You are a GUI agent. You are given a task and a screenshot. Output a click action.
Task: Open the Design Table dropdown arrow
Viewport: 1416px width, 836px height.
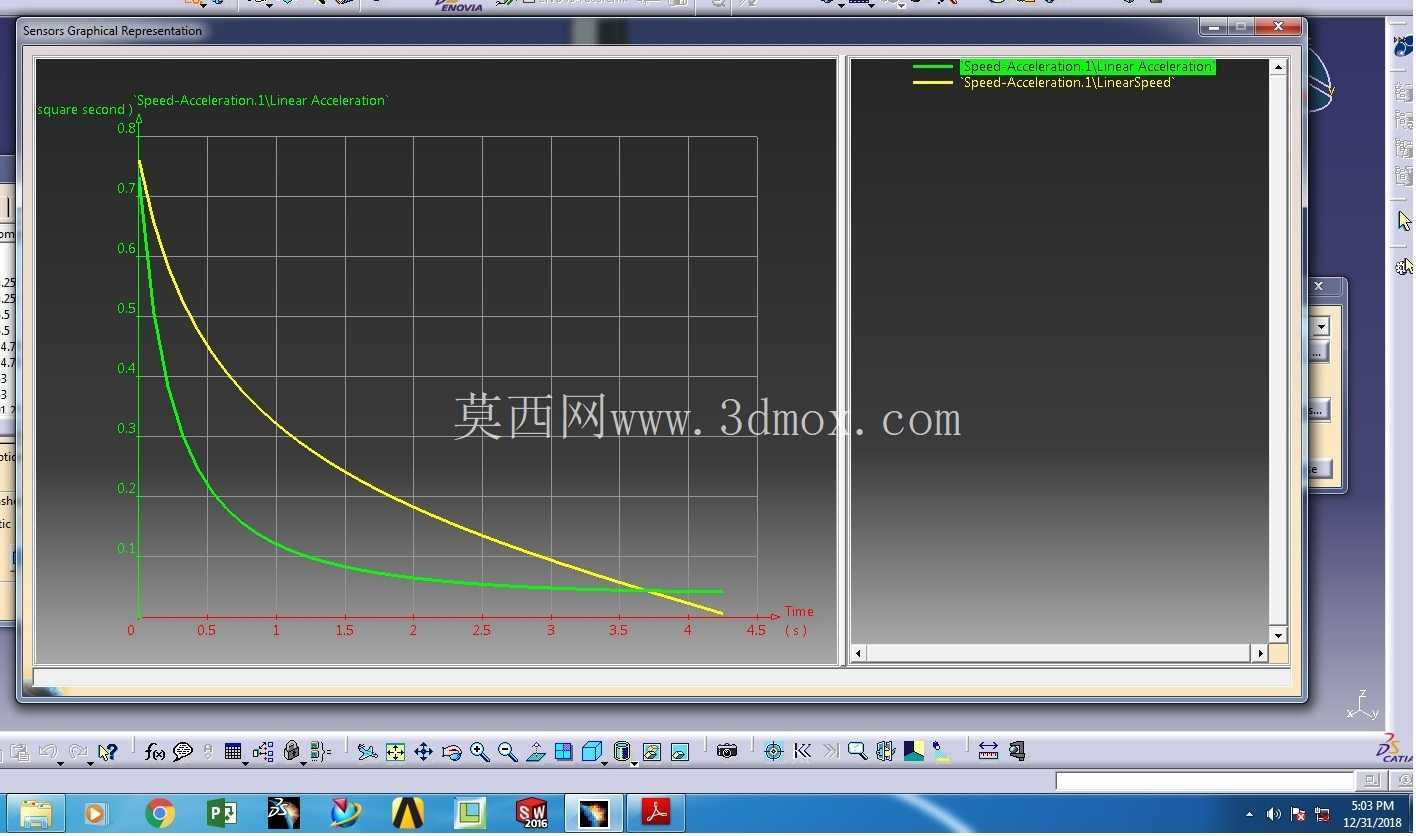click(x=245, y=764)
